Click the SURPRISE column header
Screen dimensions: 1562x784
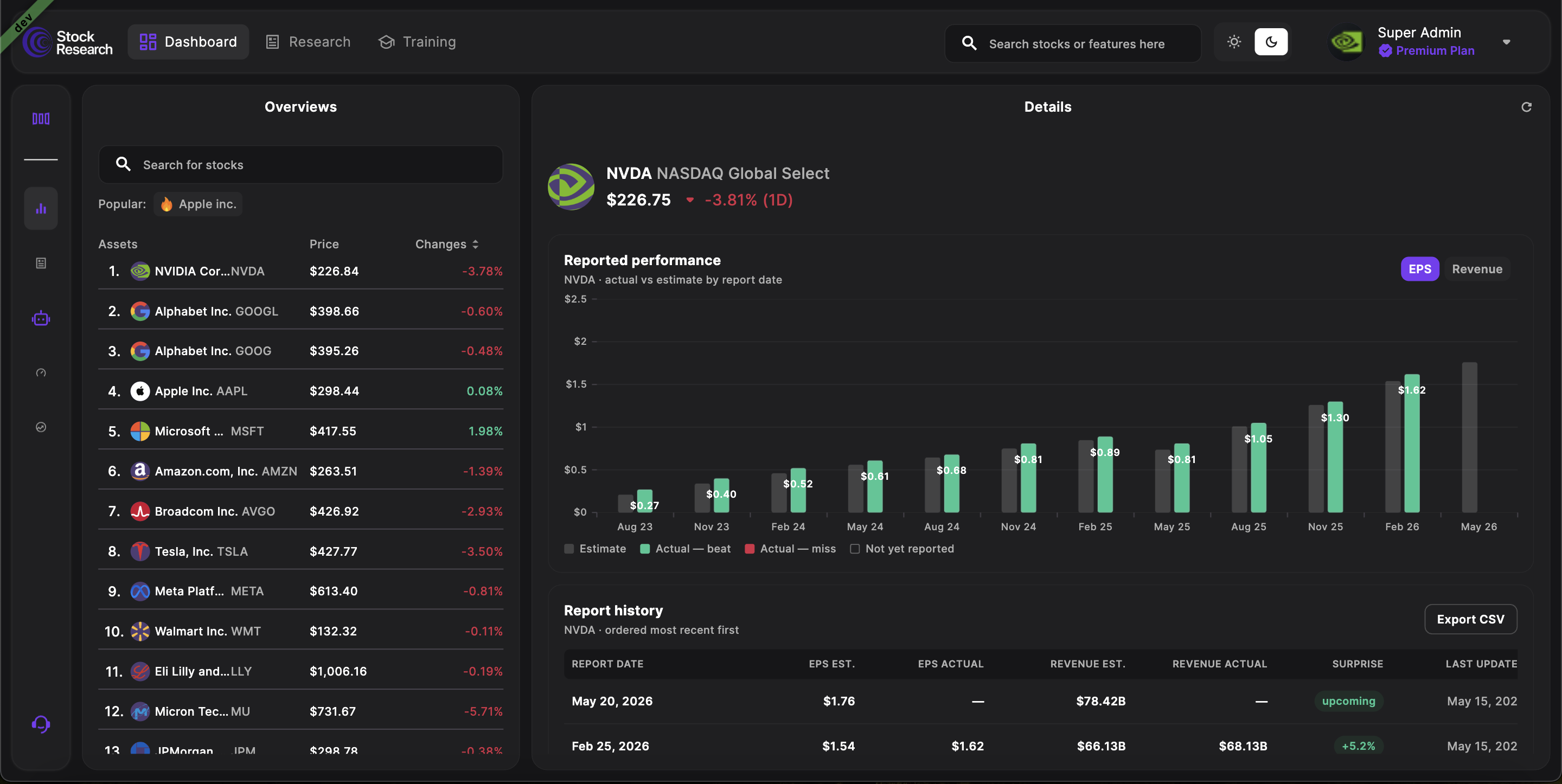pos(1357,664)
